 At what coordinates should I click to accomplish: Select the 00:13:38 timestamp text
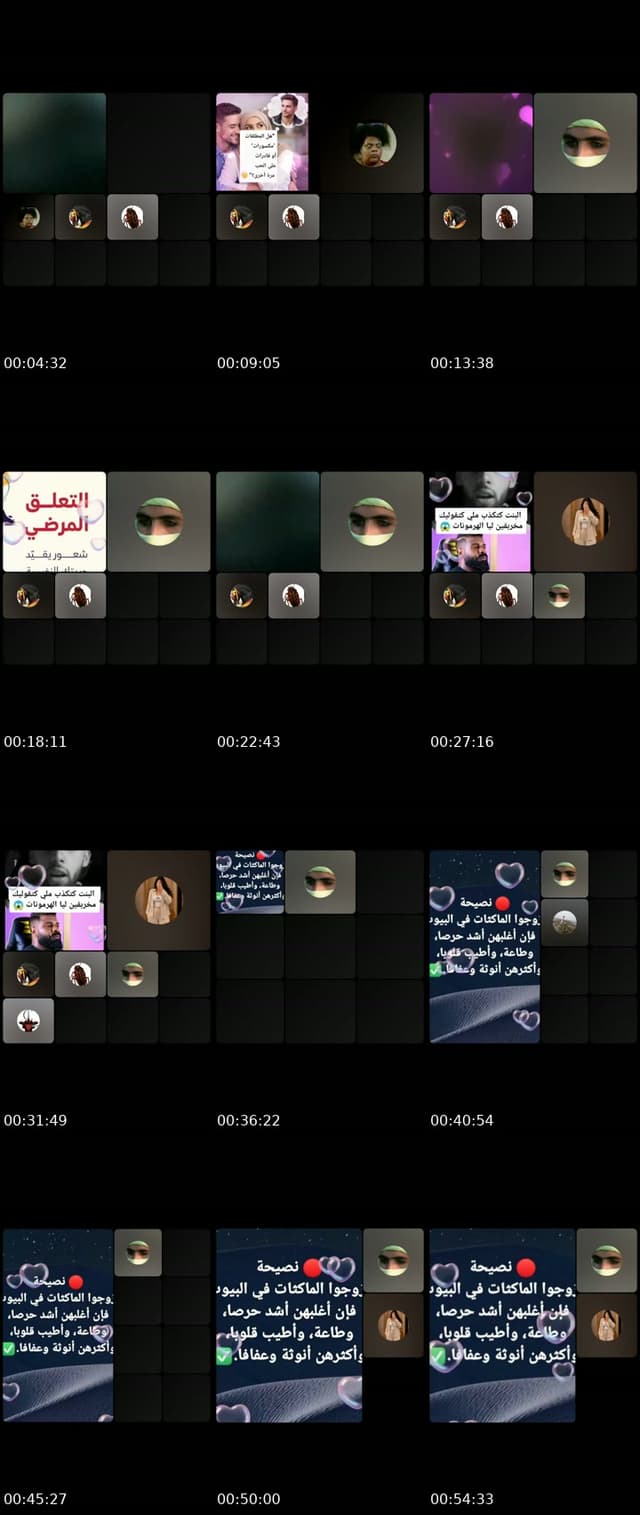[462, 363]
